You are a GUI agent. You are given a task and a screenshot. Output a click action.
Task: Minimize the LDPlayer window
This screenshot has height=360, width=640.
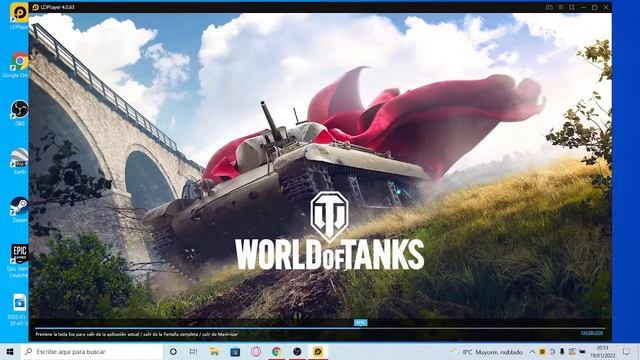pos(583,7)
